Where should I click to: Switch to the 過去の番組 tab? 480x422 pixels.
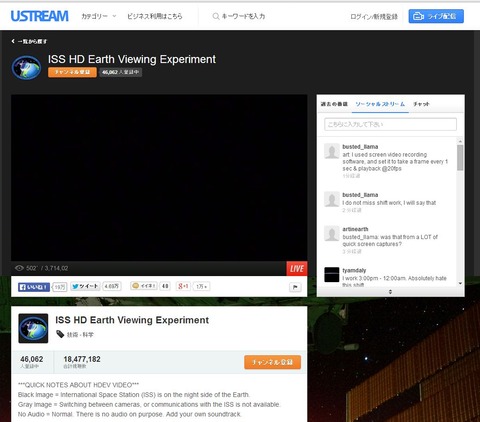pyautogui.click(x=334, y=104)
